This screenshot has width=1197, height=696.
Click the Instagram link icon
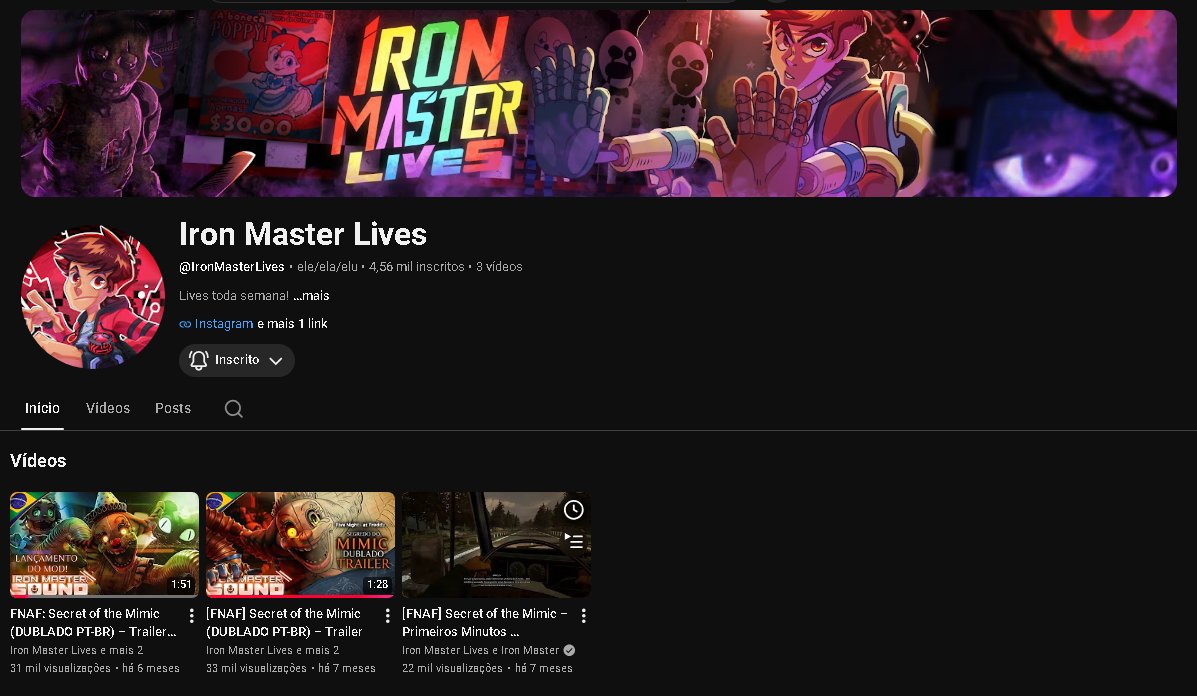pyautogui.click(x=185, y=324)
